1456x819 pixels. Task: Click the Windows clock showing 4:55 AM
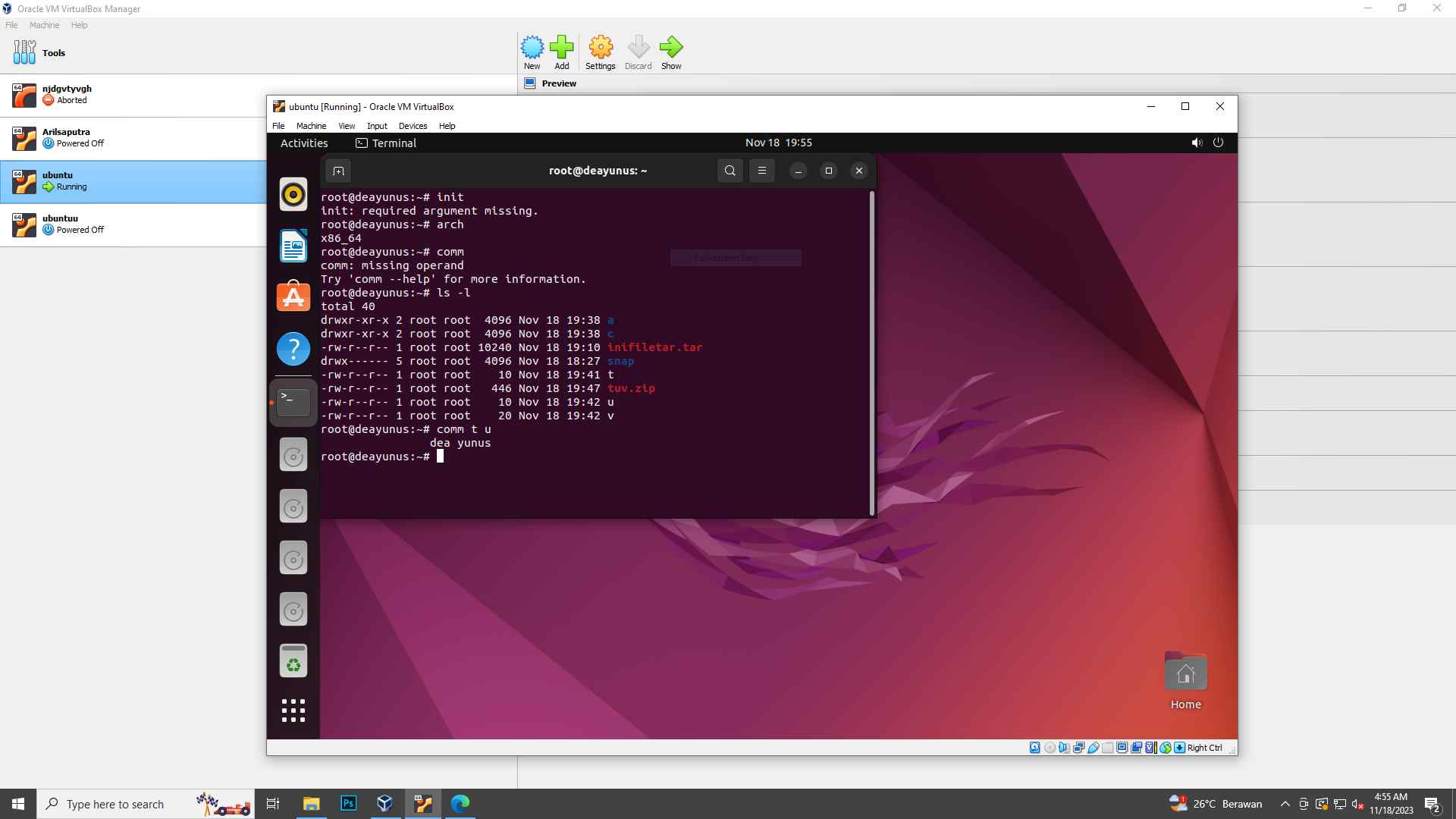coord(1391,804)
